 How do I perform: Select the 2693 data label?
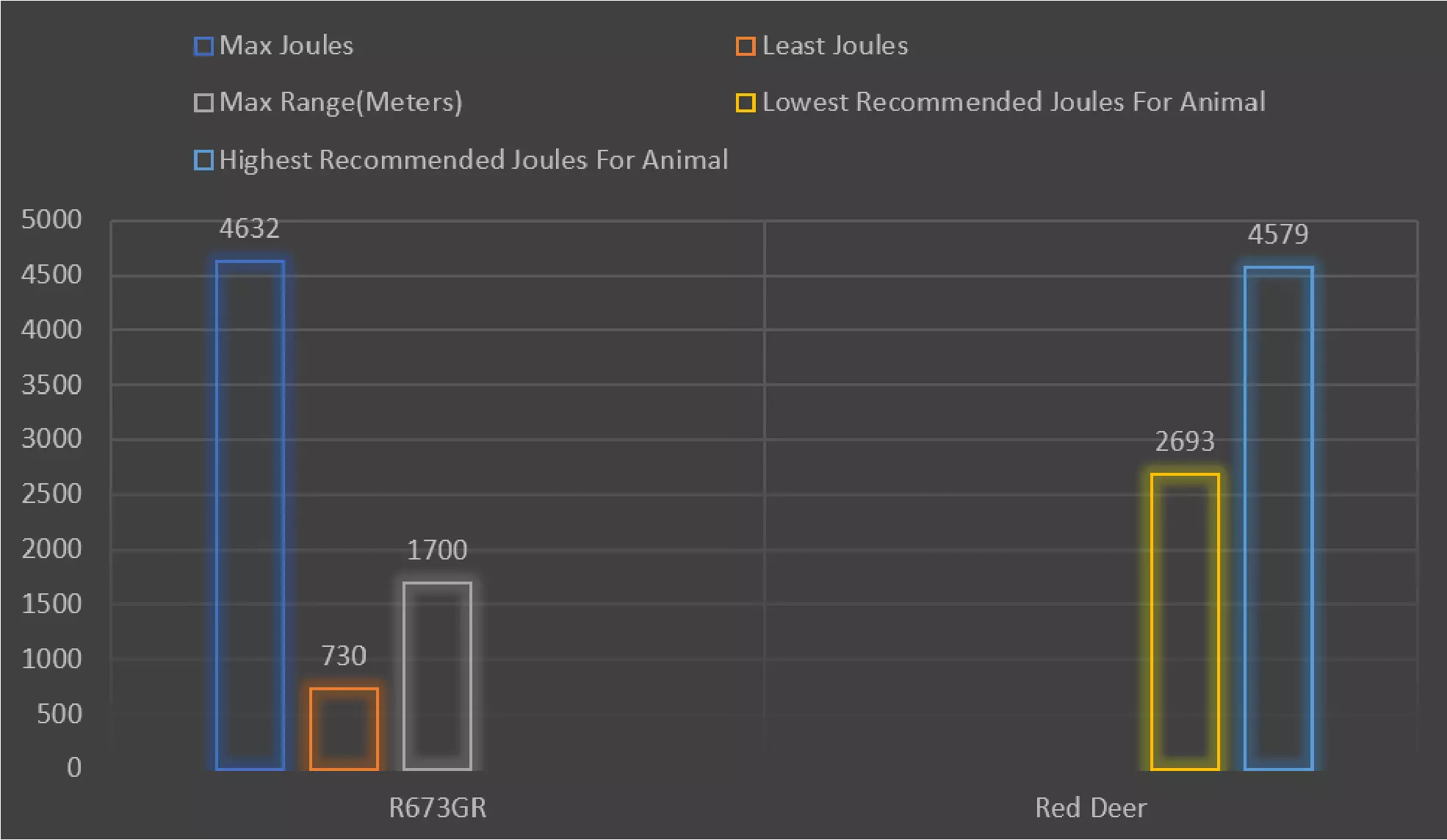1185,442
